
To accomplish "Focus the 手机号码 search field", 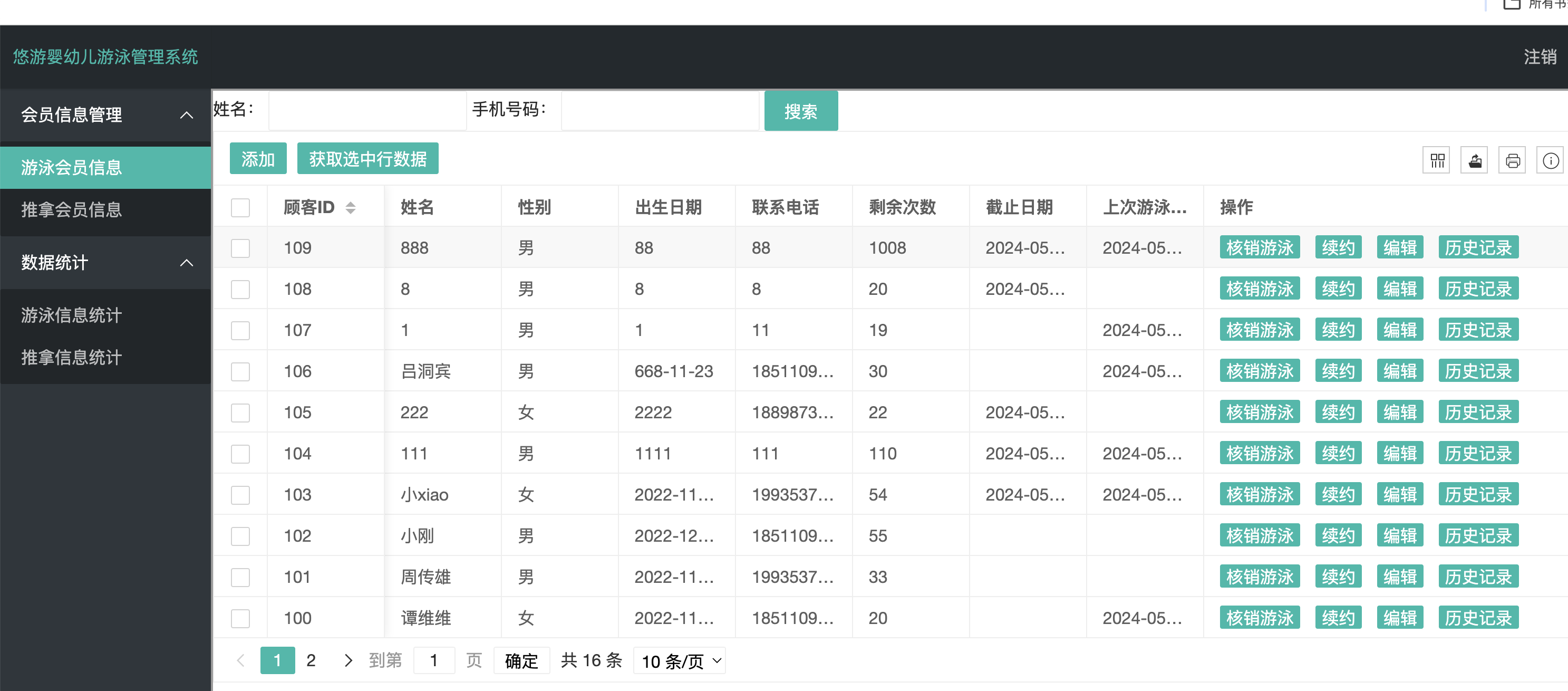I will click(x=660, y=111).
